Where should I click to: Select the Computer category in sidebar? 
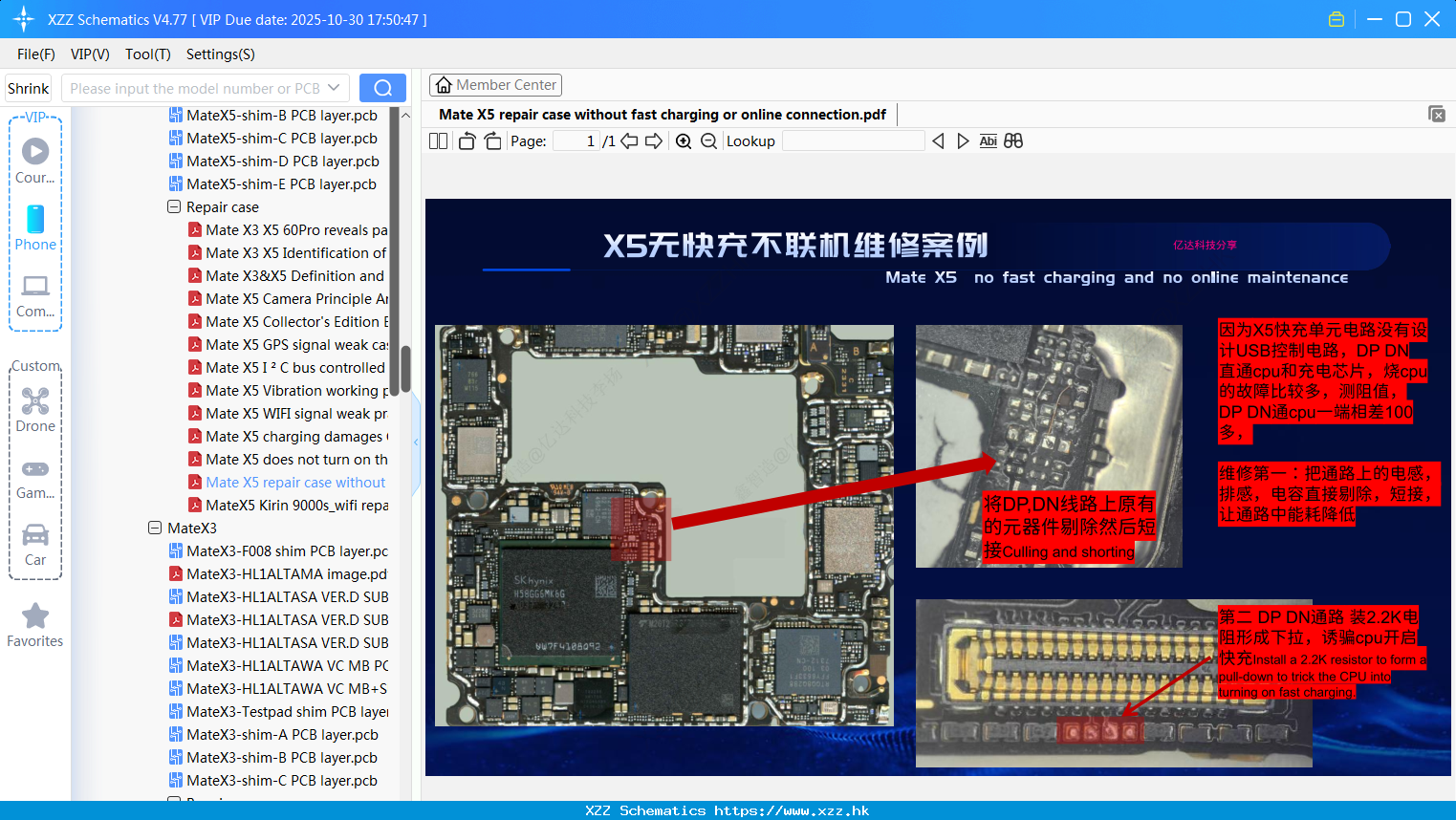(35, 295)
